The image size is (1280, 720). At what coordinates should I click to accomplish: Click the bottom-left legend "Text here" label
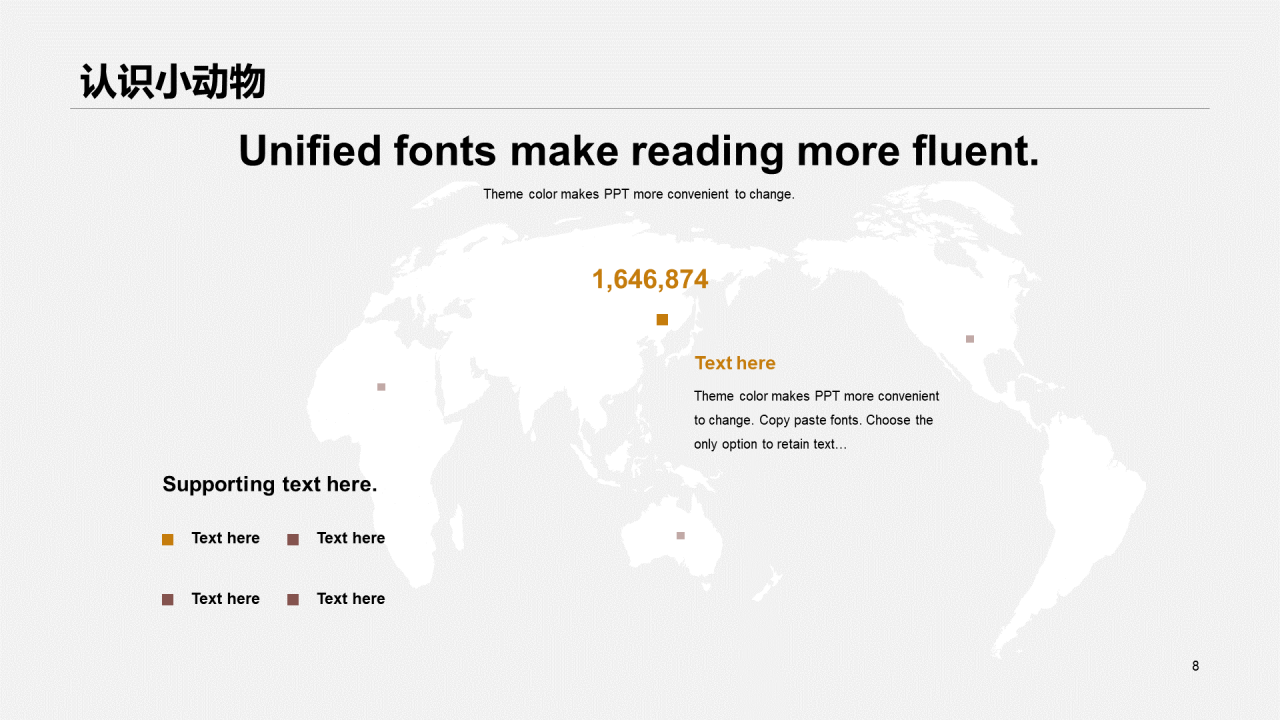point(226,599)
